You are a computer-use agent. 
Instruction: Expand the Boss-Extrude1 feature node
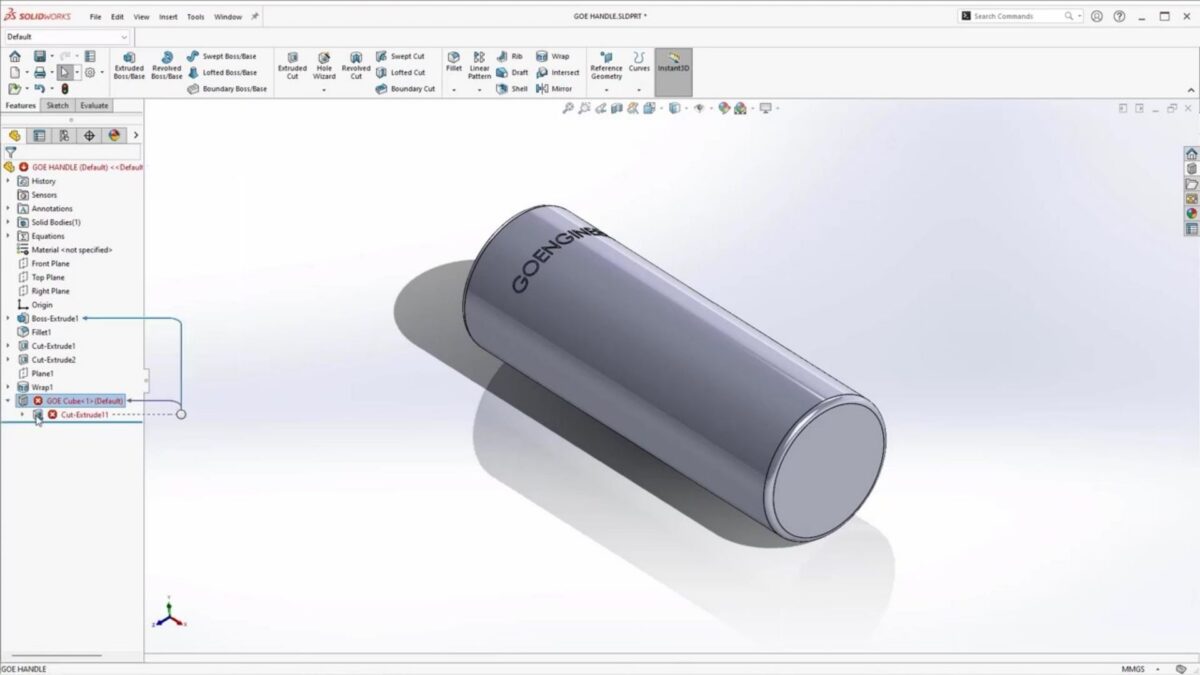(x=8, y=318)
